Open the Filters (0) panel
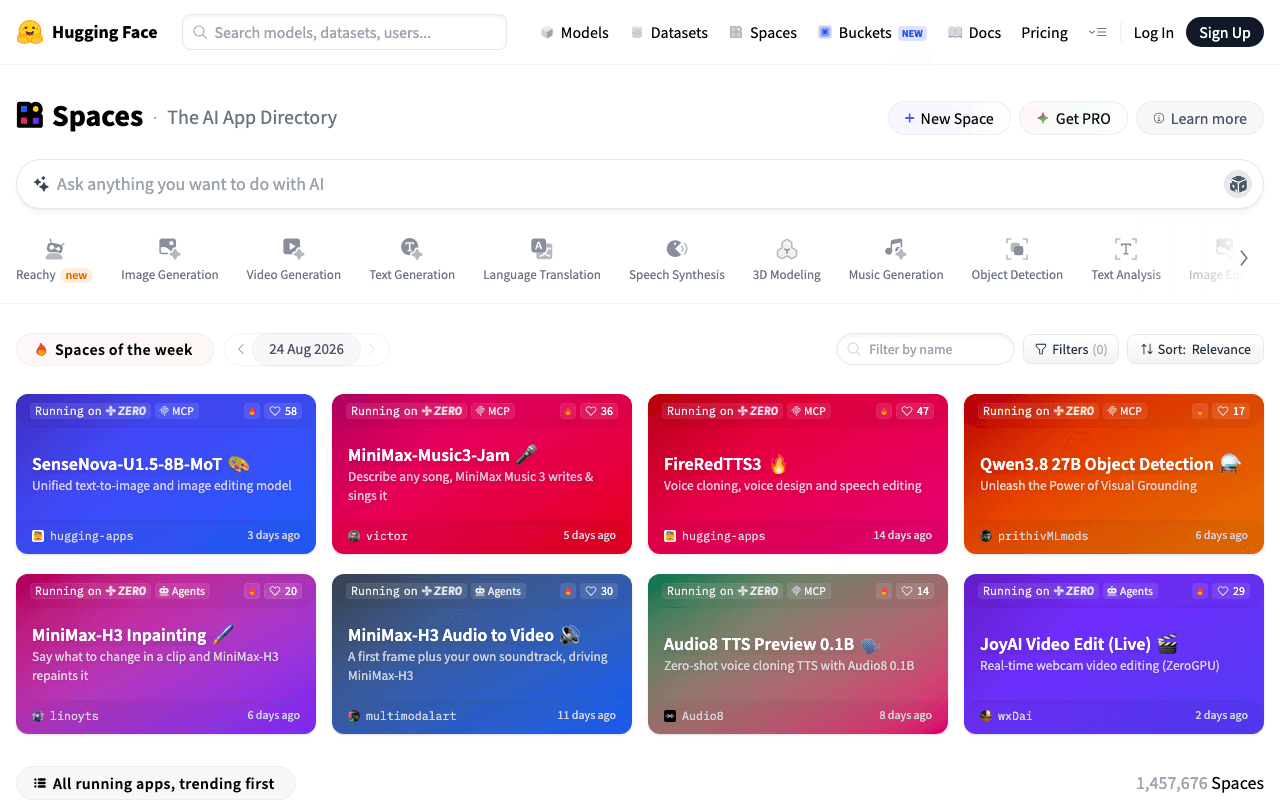 point(1071,349)
